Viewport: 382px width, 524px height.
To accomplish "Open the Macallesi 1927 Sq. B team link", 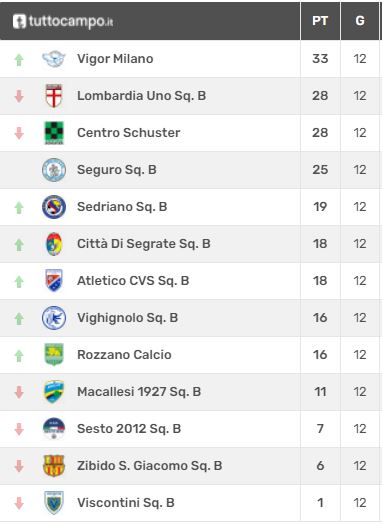I will pyautogui.click(x=139, y=391).
